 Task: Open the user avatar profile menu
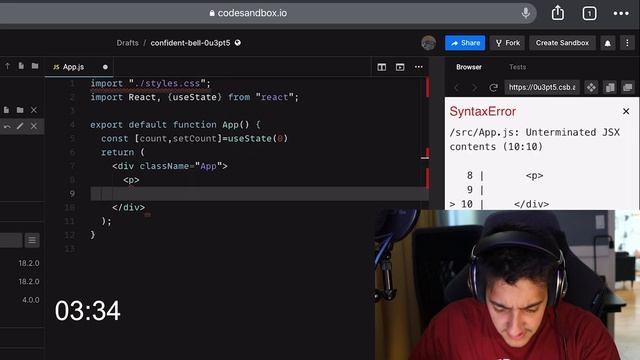tap(428, 43)
